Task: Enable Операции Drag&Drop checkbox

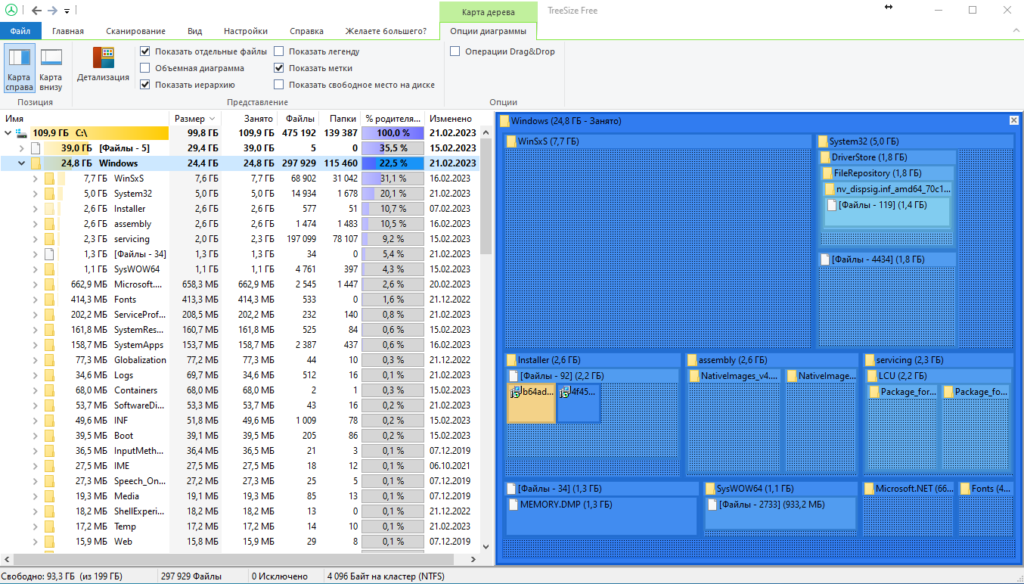Action: [x=455, y=51]
